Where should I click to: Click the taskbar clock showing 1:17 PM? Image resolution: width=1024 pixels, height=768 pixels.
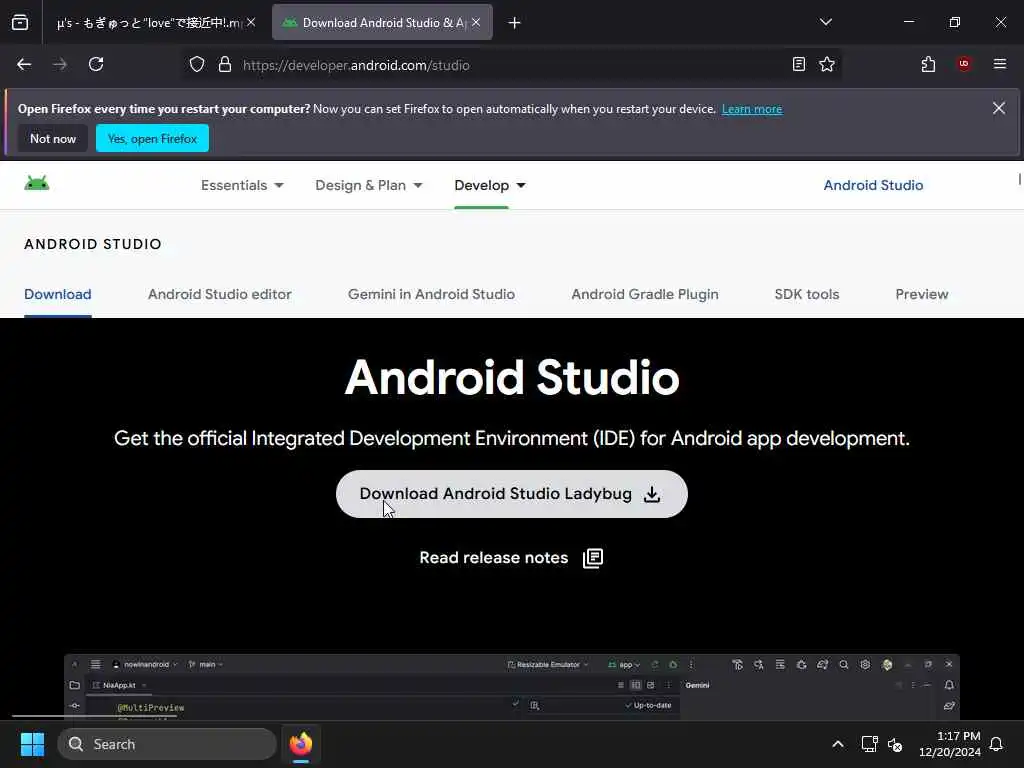950,744
